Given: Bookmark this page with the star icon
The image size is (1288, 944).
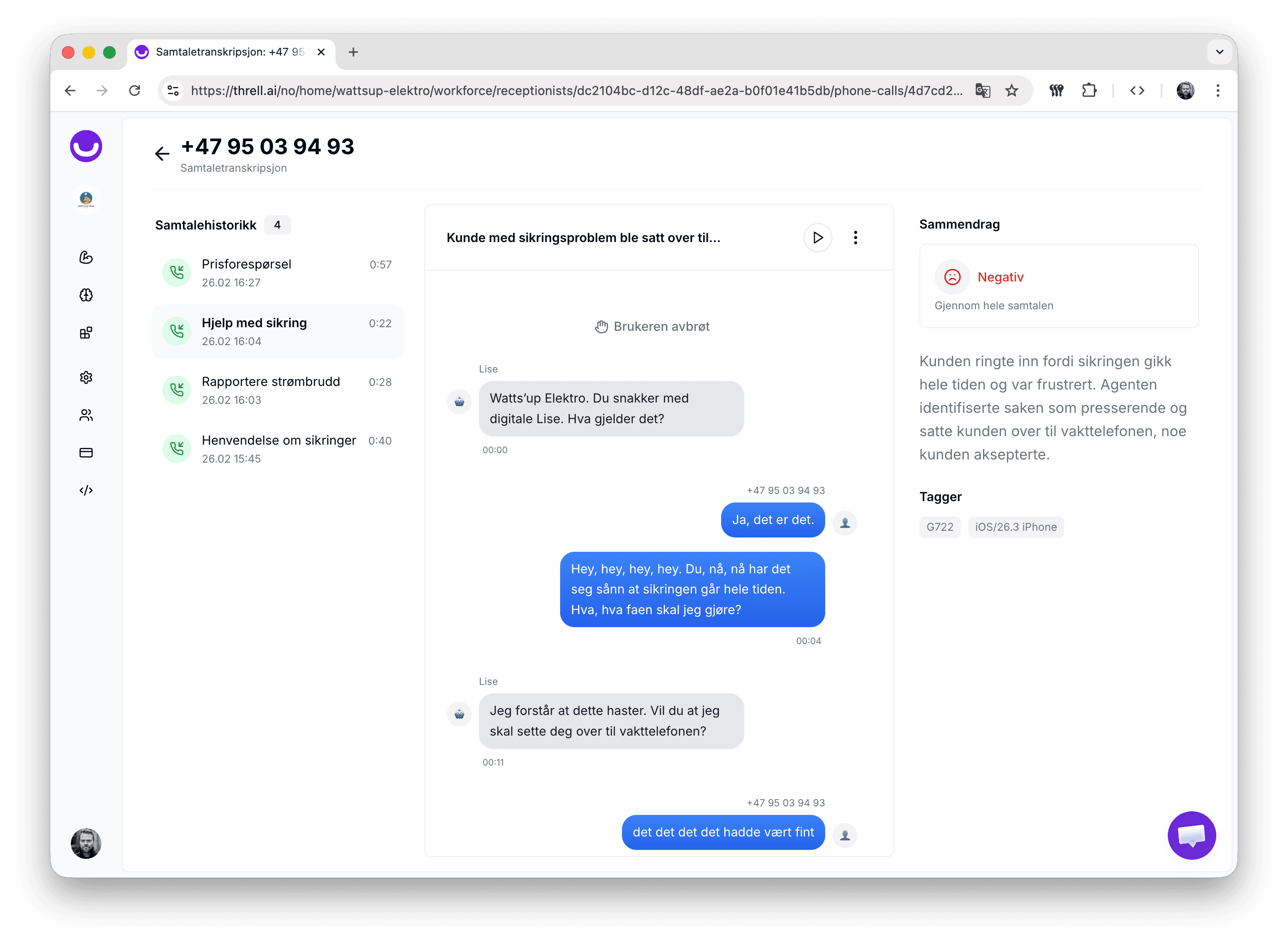Looking at the screenshot, I should [x=1011, y=90].
